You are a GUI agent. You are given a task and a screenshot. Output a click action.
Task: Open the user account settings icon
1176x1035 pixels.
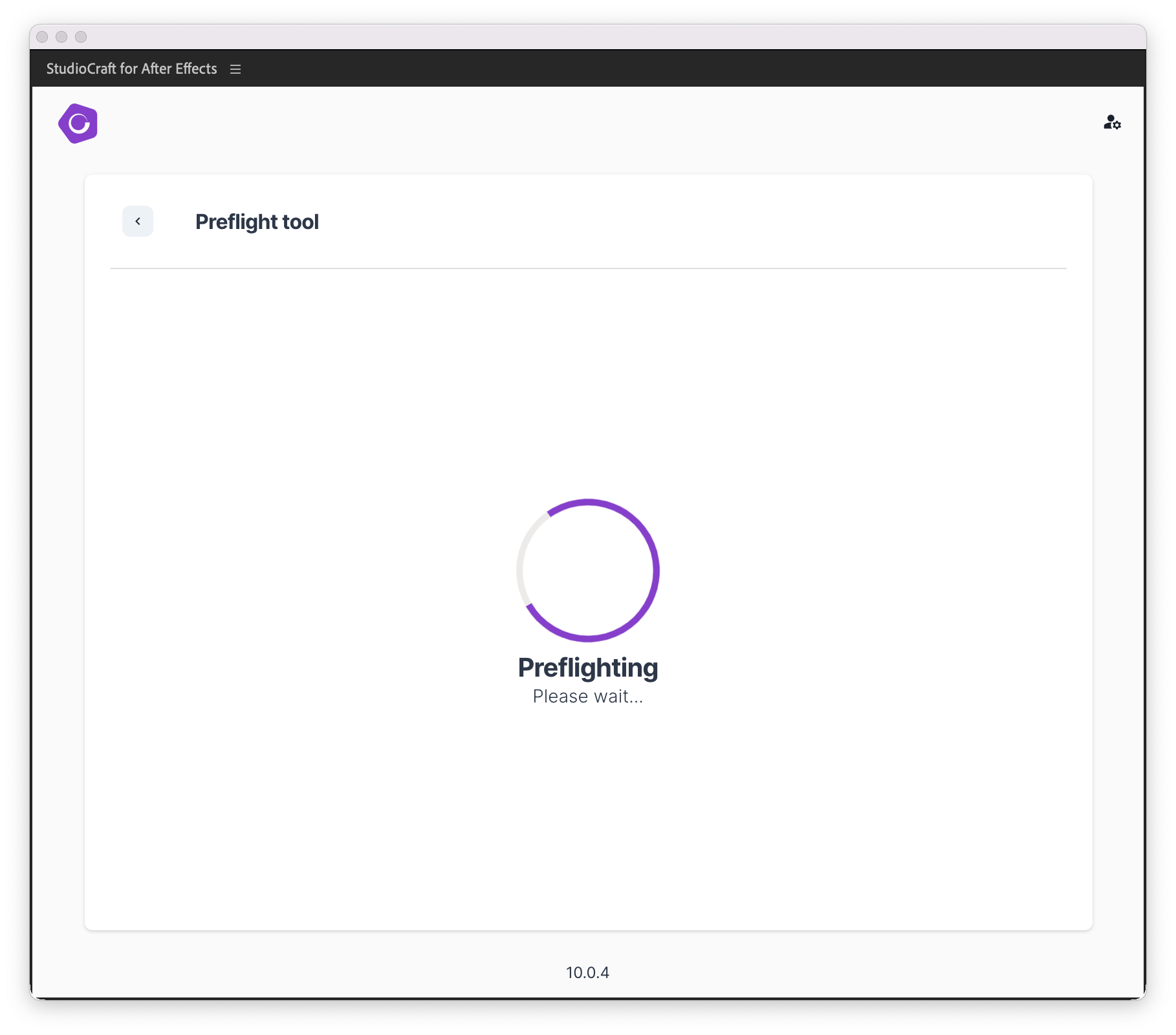(1112, 122)
